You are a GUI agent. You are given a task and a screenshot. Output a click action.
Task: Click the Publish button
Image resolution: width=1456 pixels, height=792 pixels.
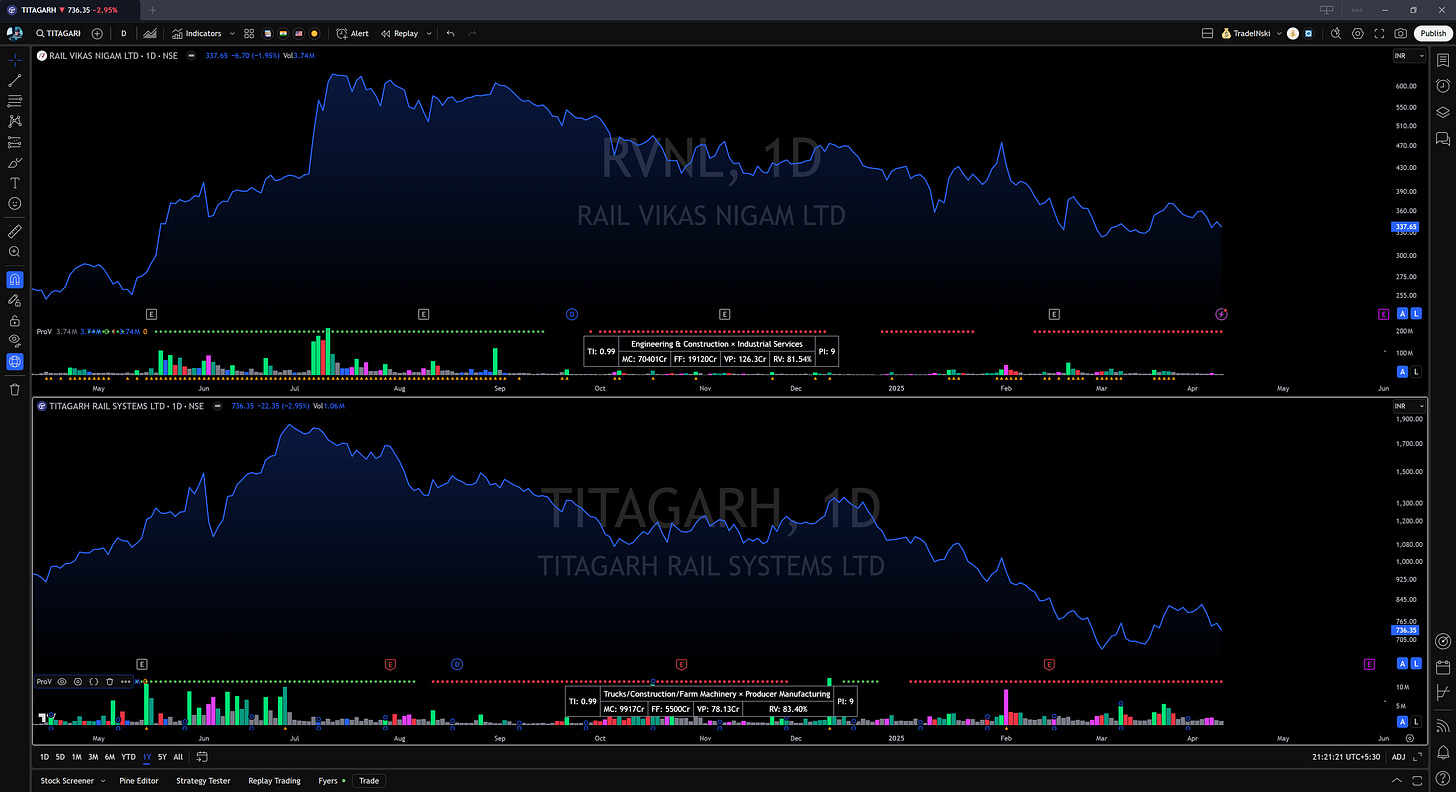1432,33
